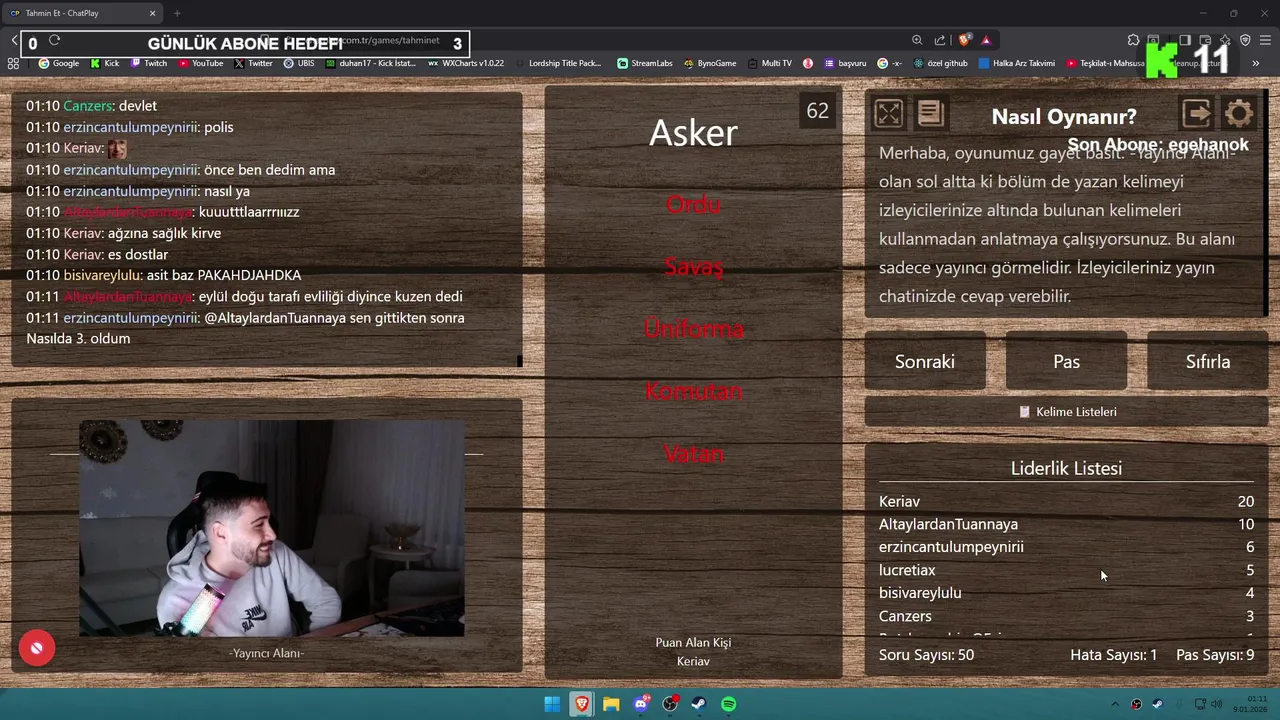Open the Google bookmark
Viewport: 1280px width, 720px height.
click(59, 63)
